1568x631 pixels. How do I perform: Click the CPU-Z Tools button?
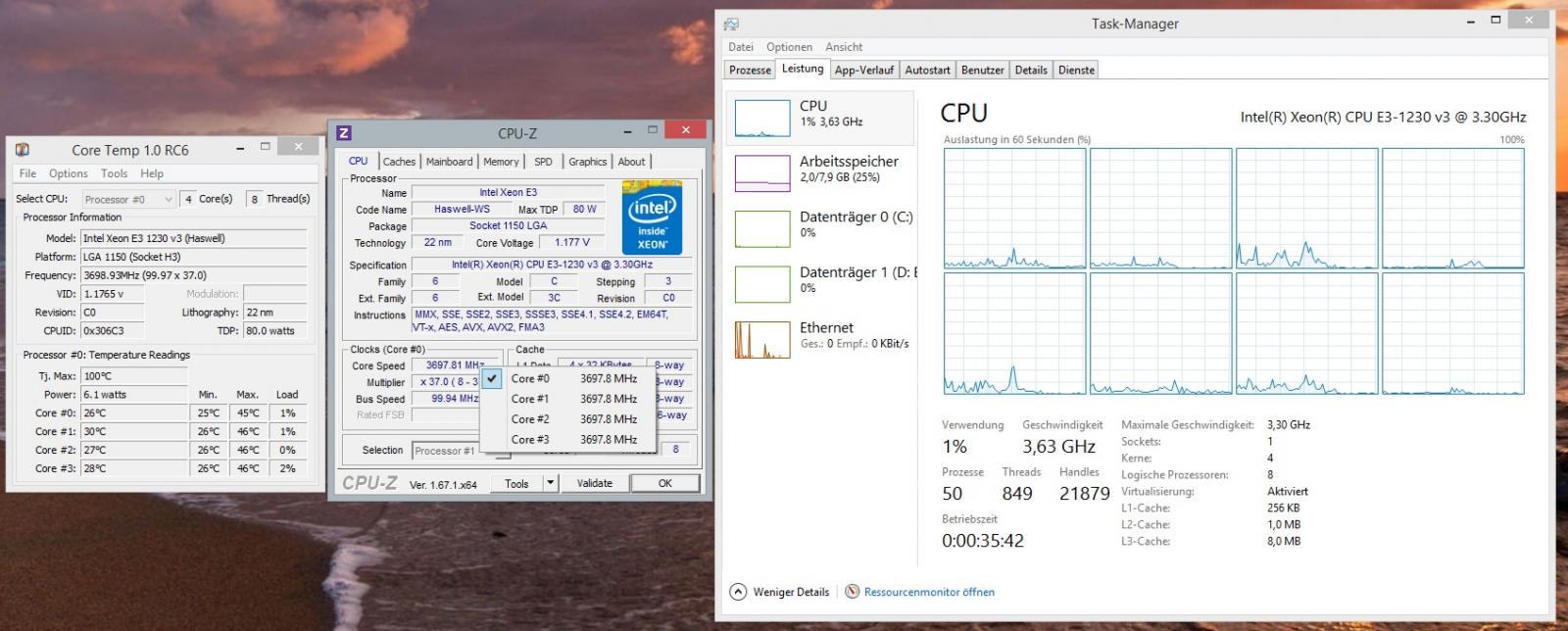[516, 483]
